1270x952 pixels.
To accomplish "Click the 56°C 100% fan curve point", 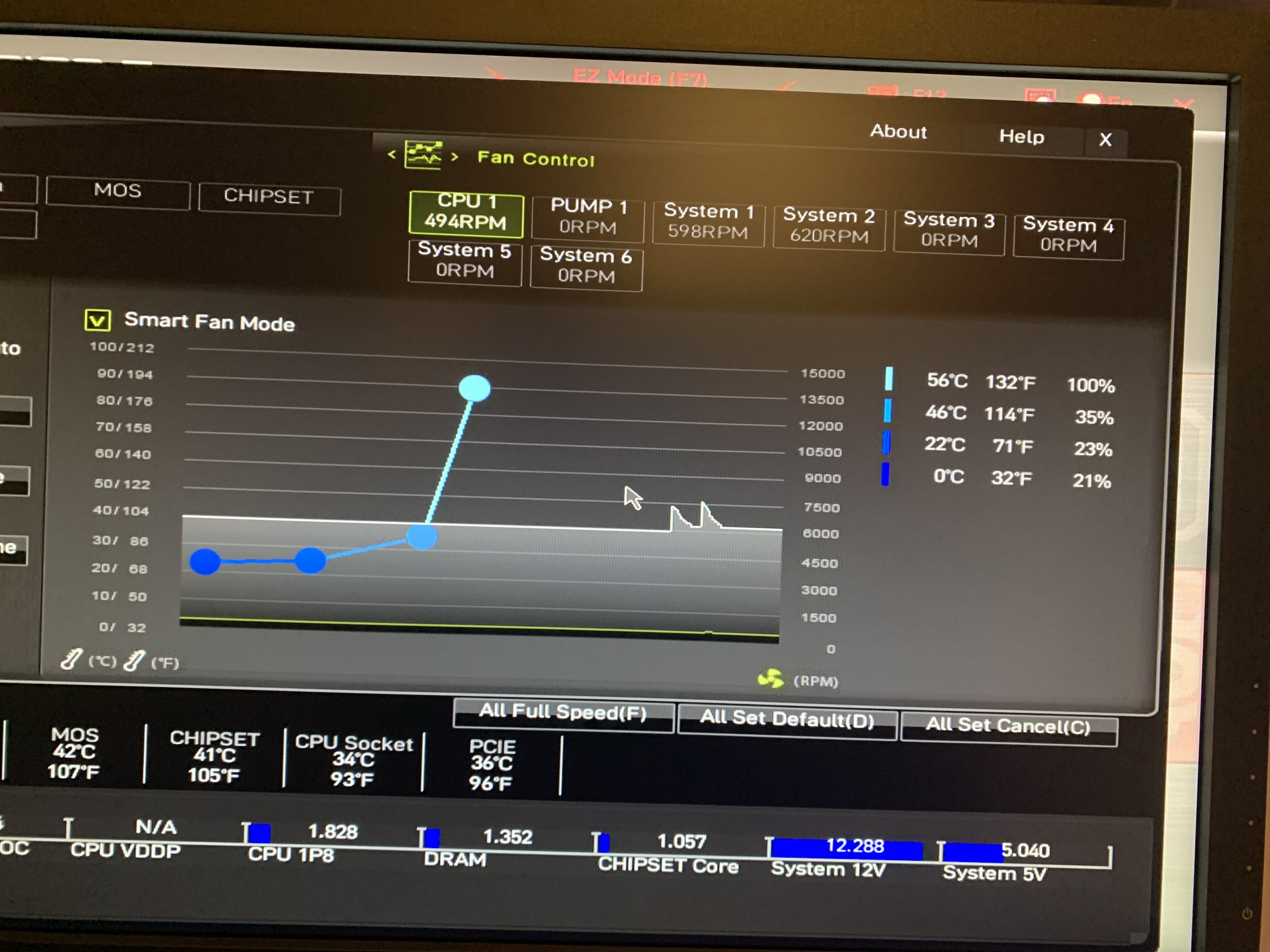I will tap(474, 388).
